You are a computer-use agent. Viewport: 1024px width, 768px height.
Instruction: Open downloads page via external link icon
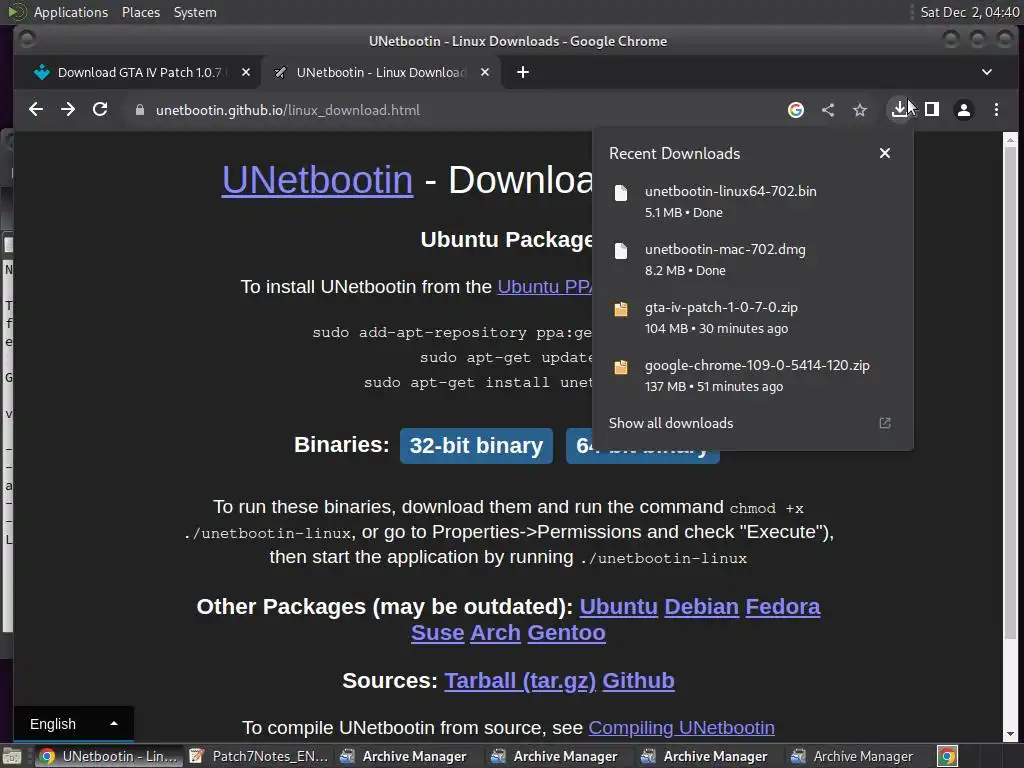pyautogui.click(x=884, y=423)
